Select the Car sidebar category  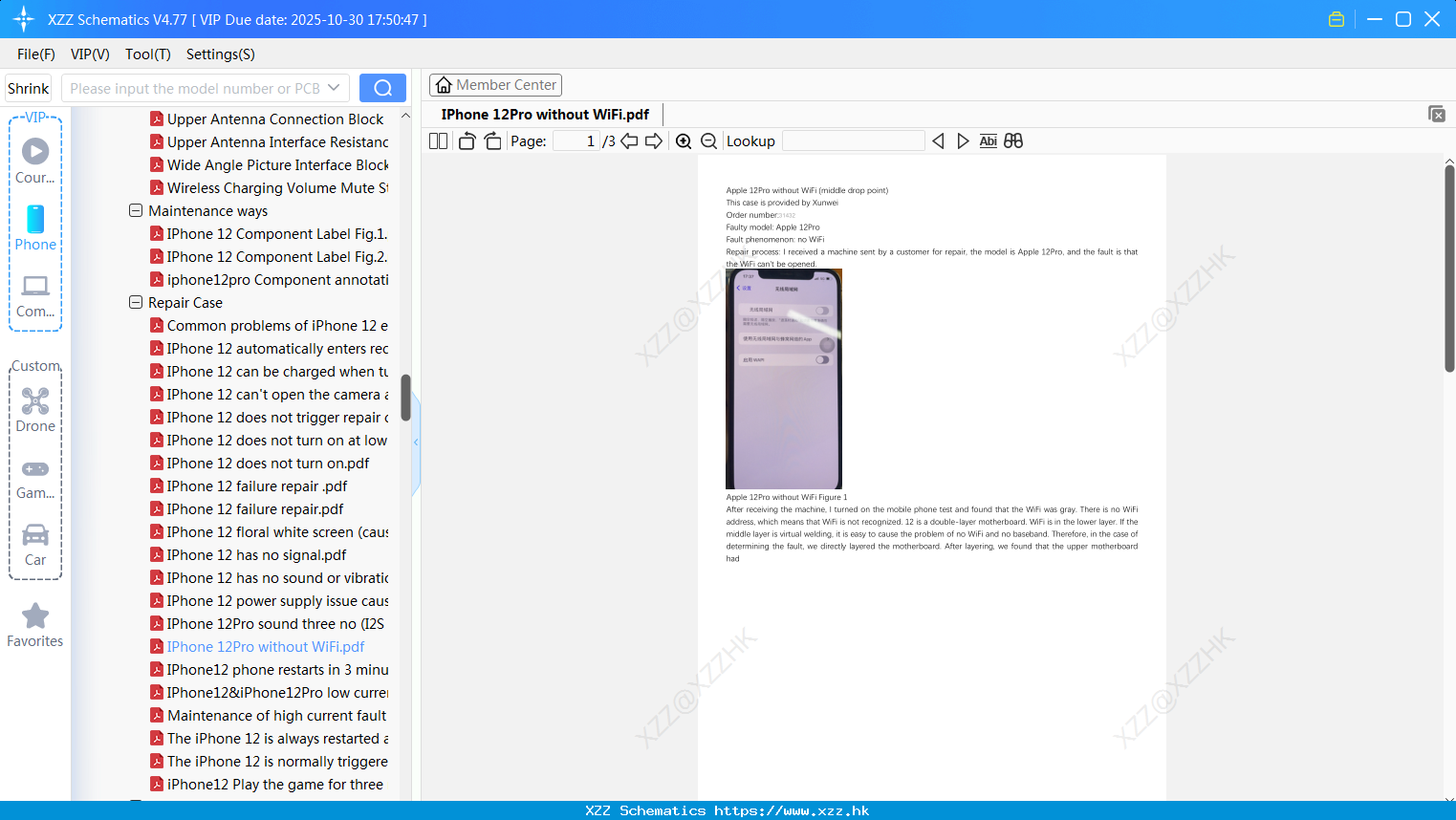pyautogui.click(x=35, y=545)
